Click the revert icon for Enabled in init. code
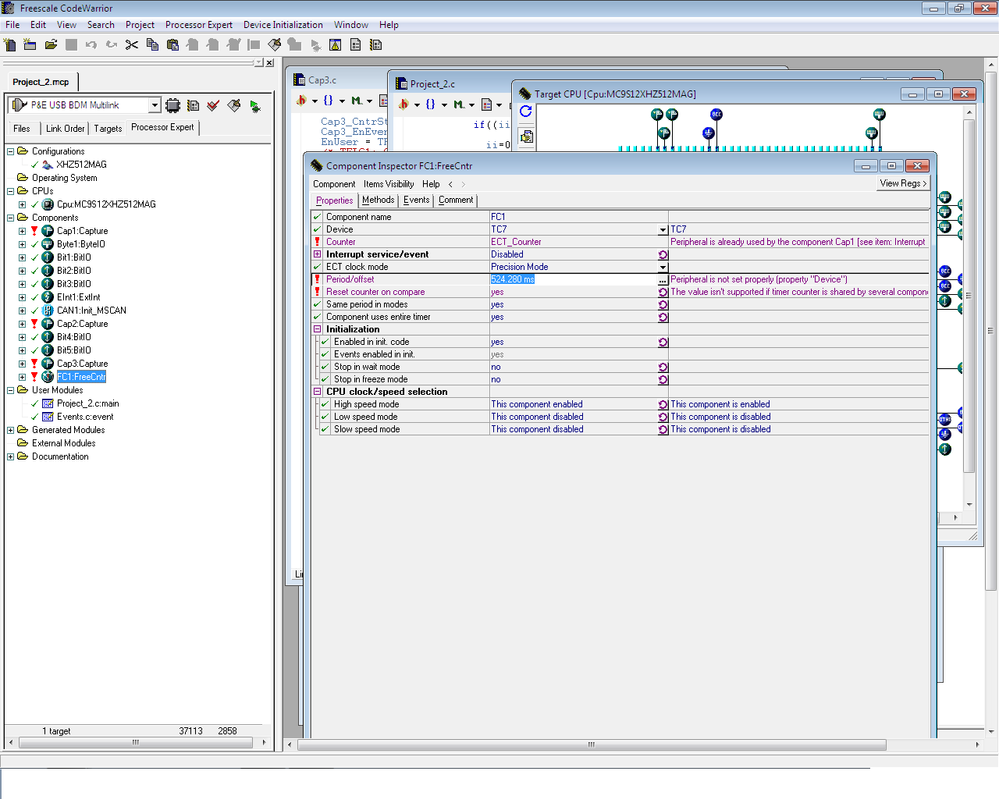Image resolution: width=999 pixels, height=799 pixels. pos(663,342)
